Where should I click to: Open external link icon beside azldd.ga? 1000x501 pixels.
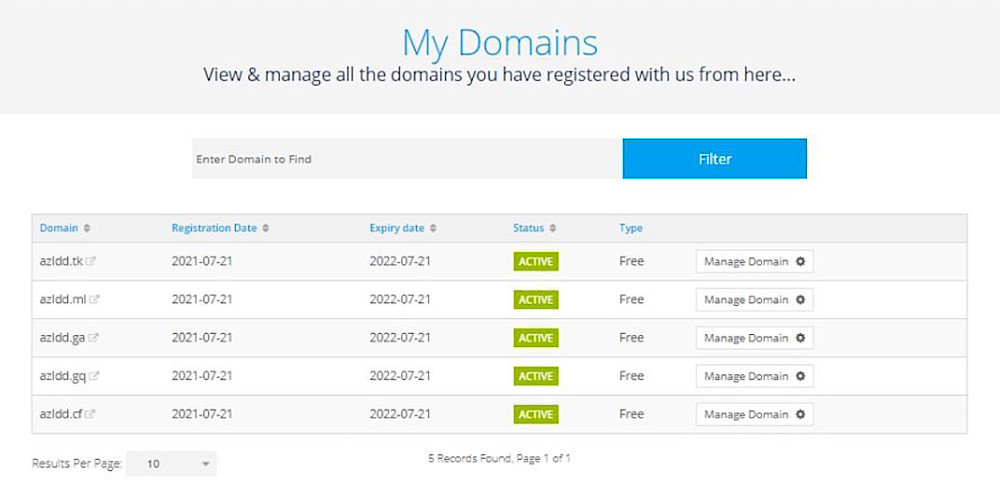tap(94, 338)
